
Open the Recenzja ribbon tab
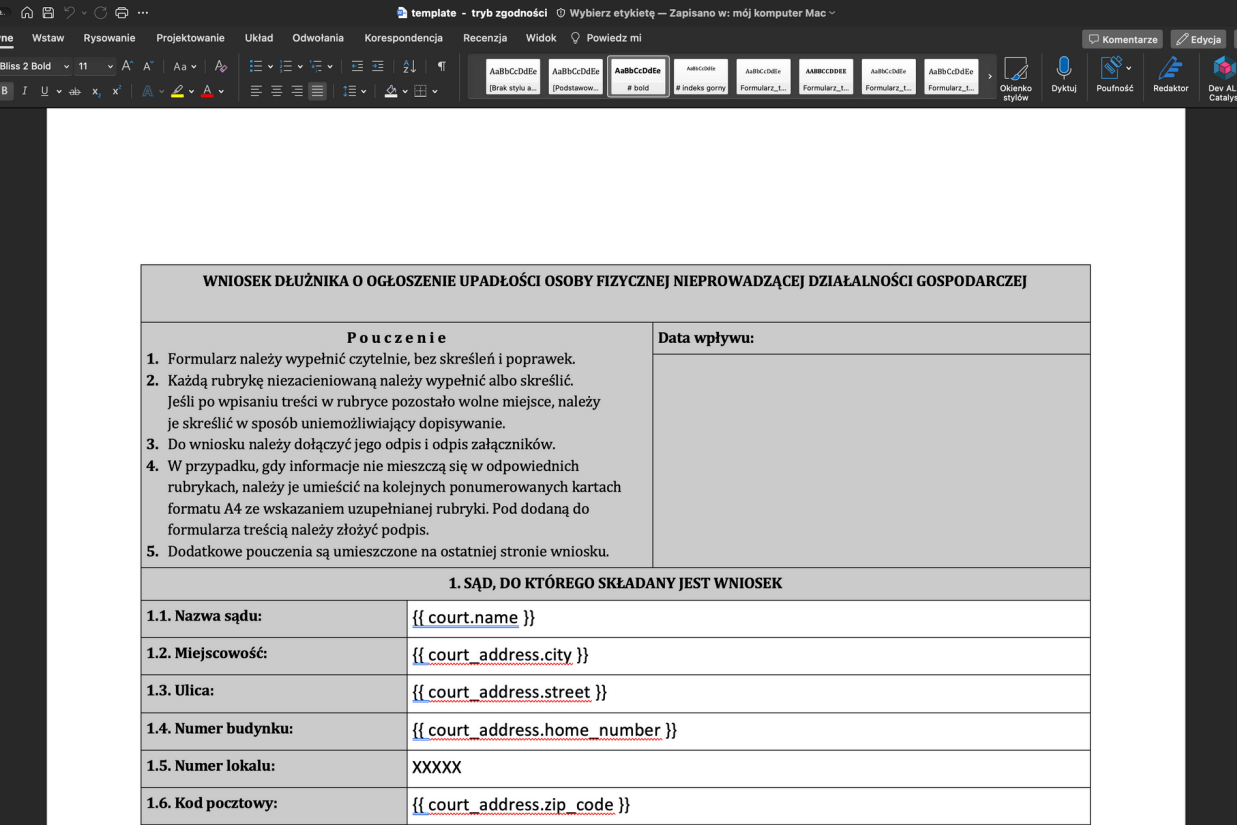[x=485, y=37]
